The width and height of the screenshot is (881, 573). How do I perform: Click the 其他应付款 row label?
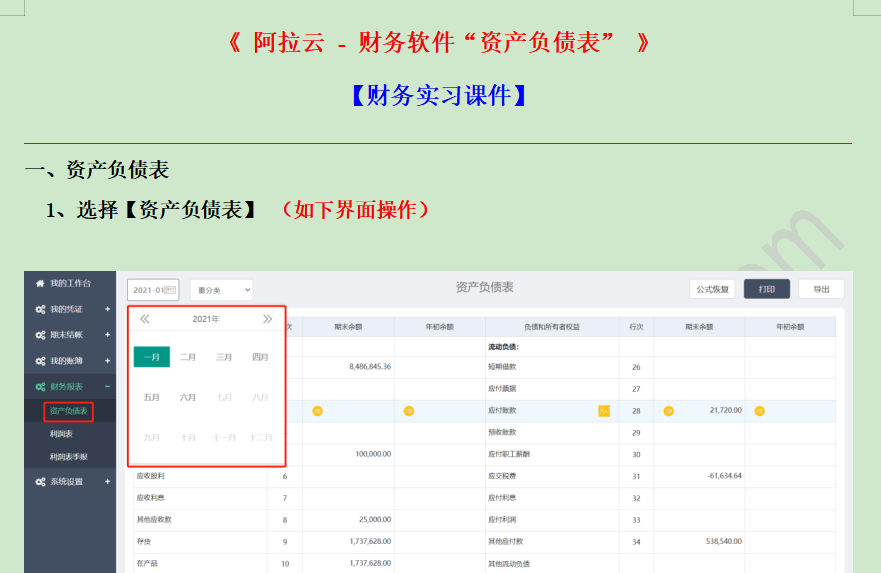(x=506, y=542)
